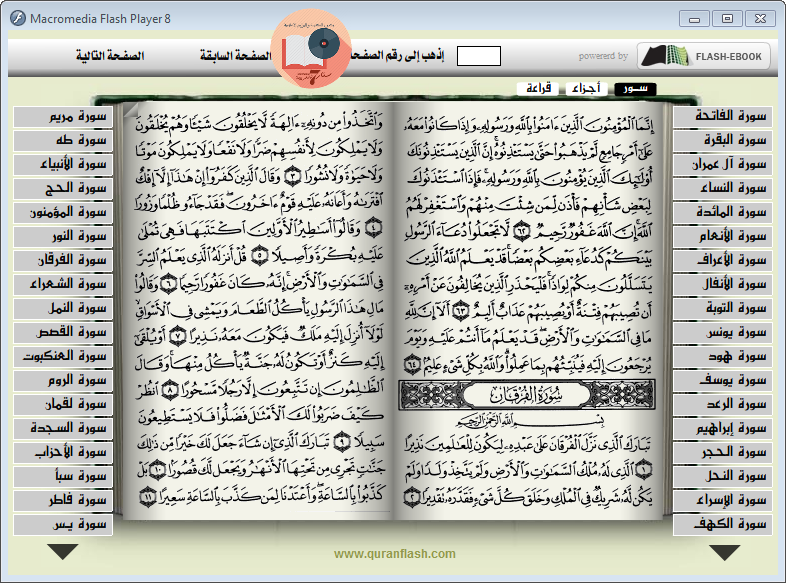Open سورة لقمان
The height and width of the screenshot is (583, 786).
(x=63, y=405)
